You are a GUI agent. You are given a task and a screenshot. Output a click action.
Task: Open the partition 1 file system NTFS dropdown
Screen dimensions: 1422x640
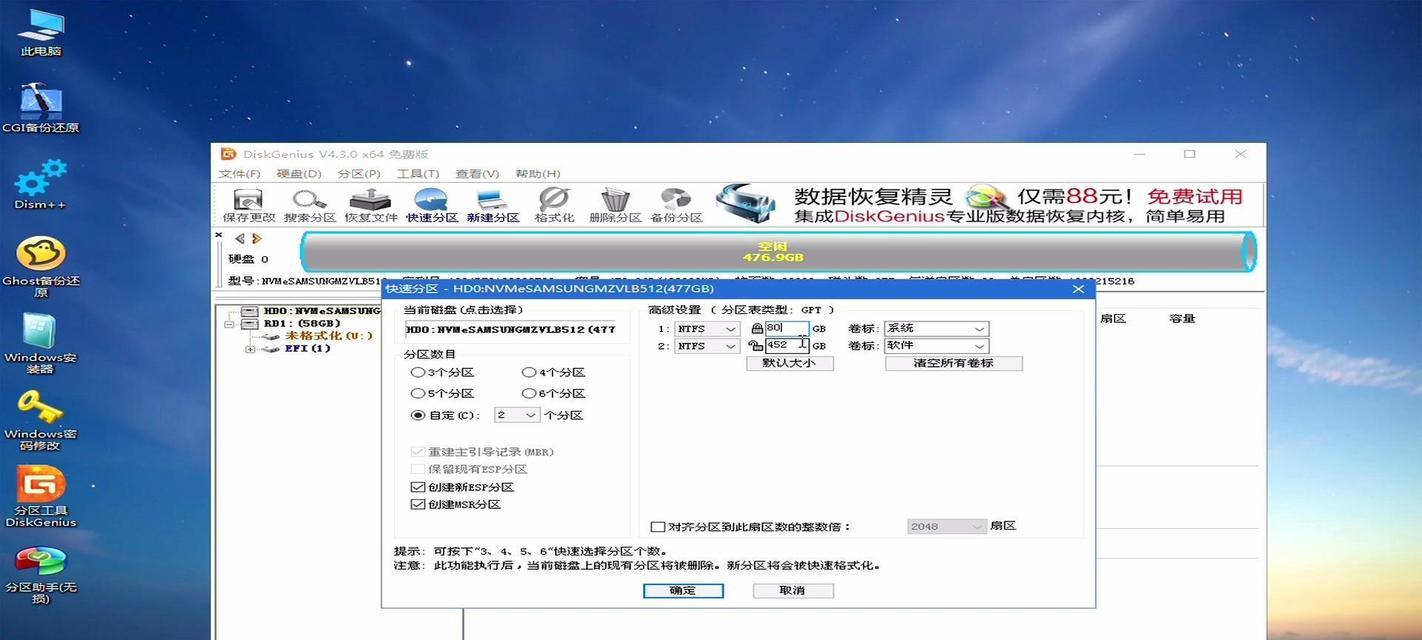(x=707, y=328)
